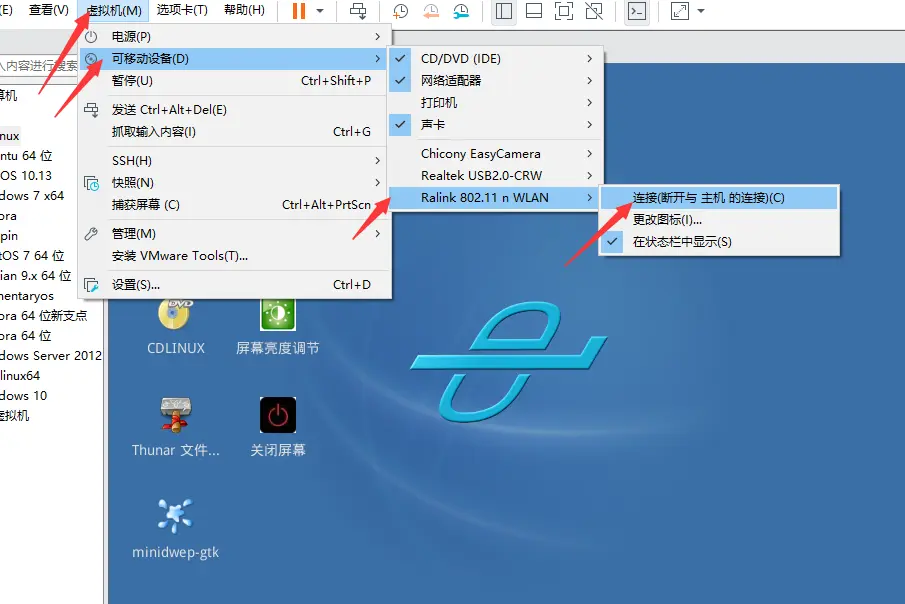
Task: Select Windows 10 in the VM library list
Action: (x=30, y=395)
